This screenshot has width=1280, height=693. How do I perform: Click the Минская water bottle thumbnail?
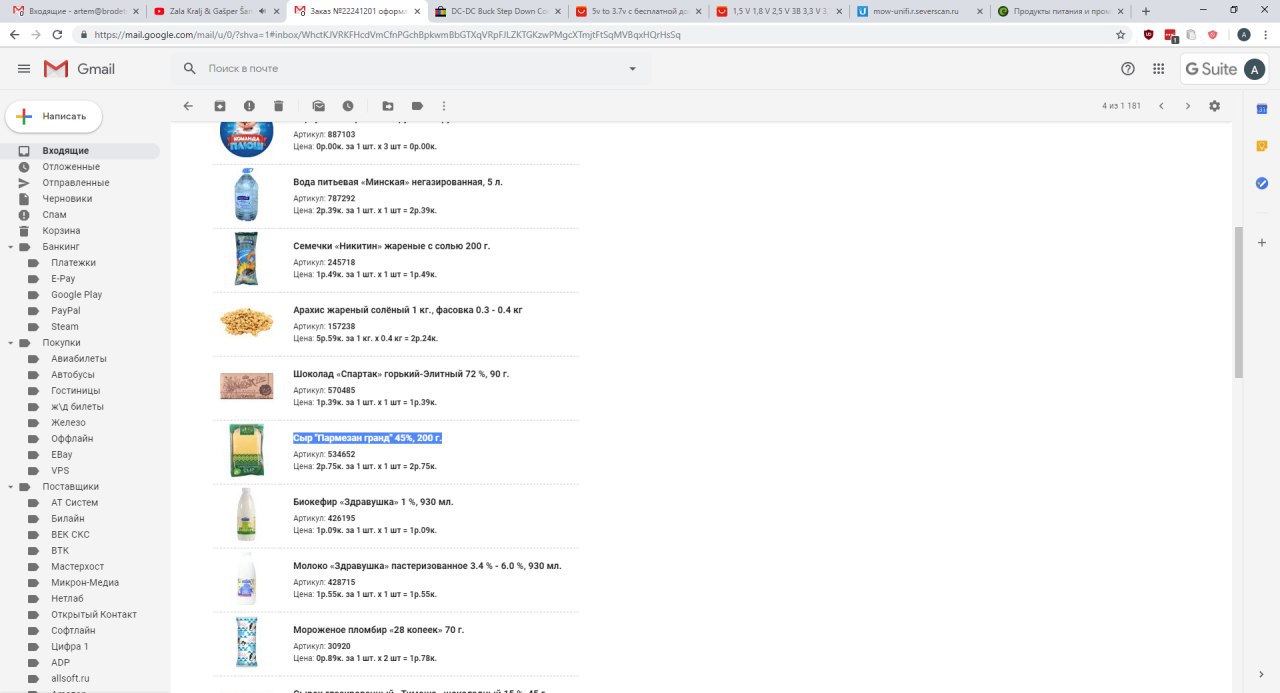pos(246,195)
